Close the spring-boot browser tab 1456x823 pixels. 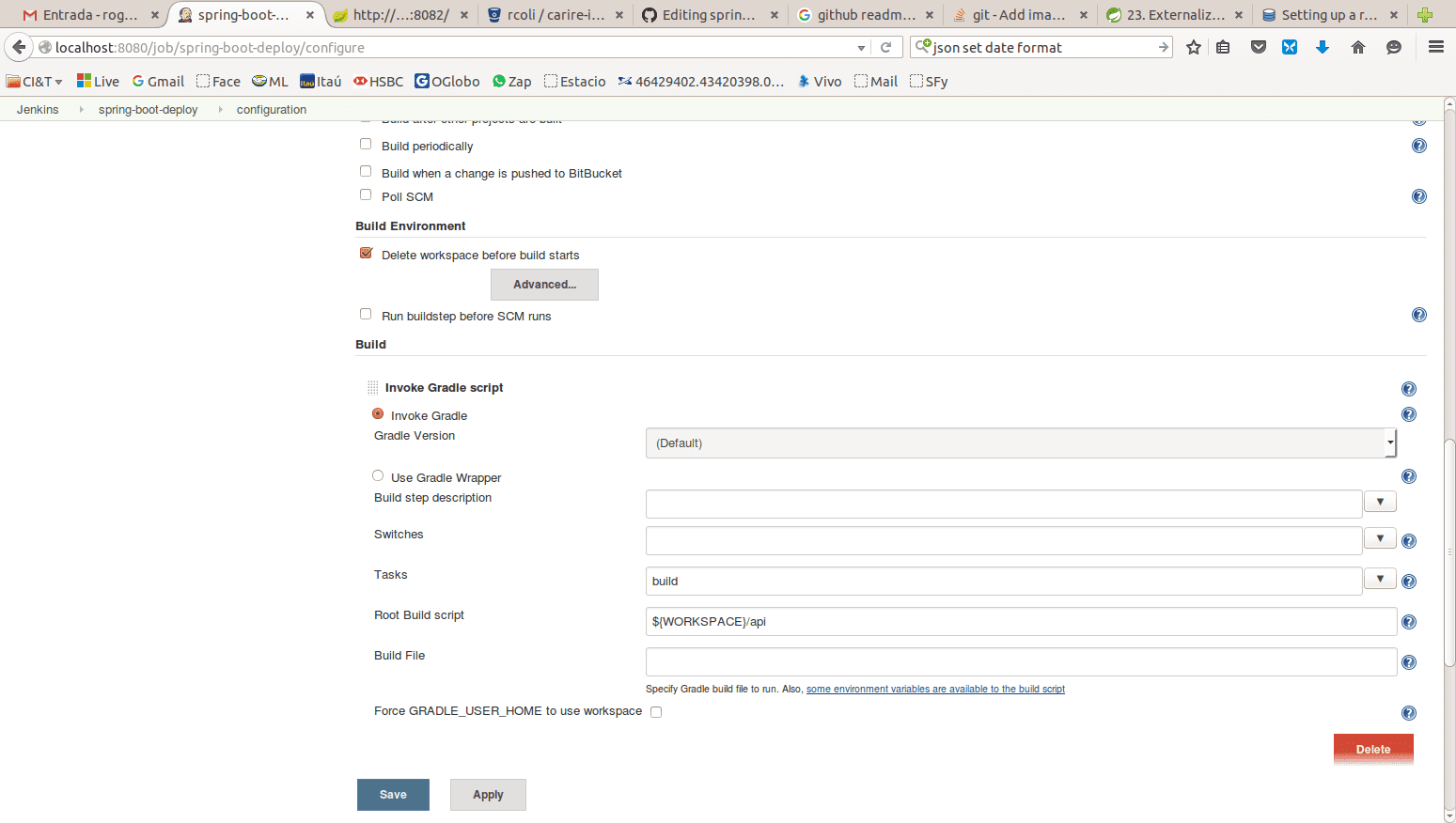[309, 15]
